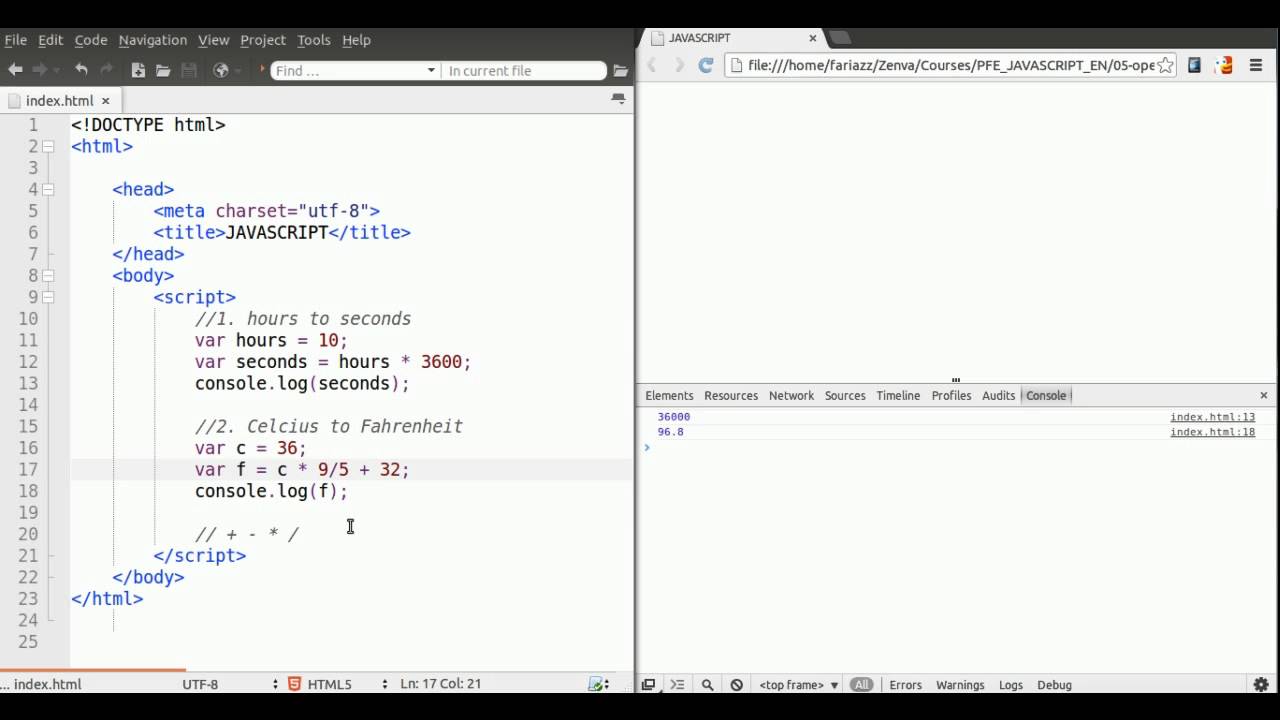The height and width of the screenshot is (720, 1280).
Task: Open the index.html:18 source link
Action: [1212, 432]
